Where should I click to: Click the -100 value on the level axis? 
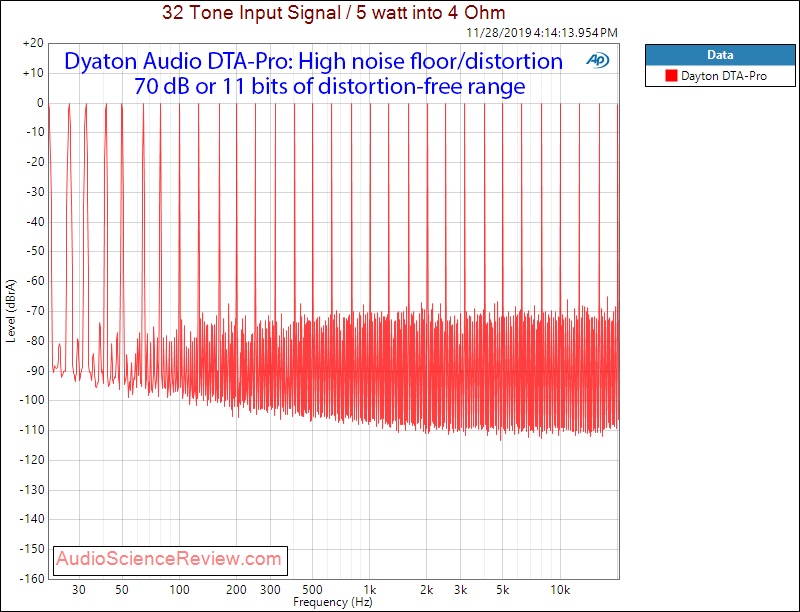tap(32, 400)
